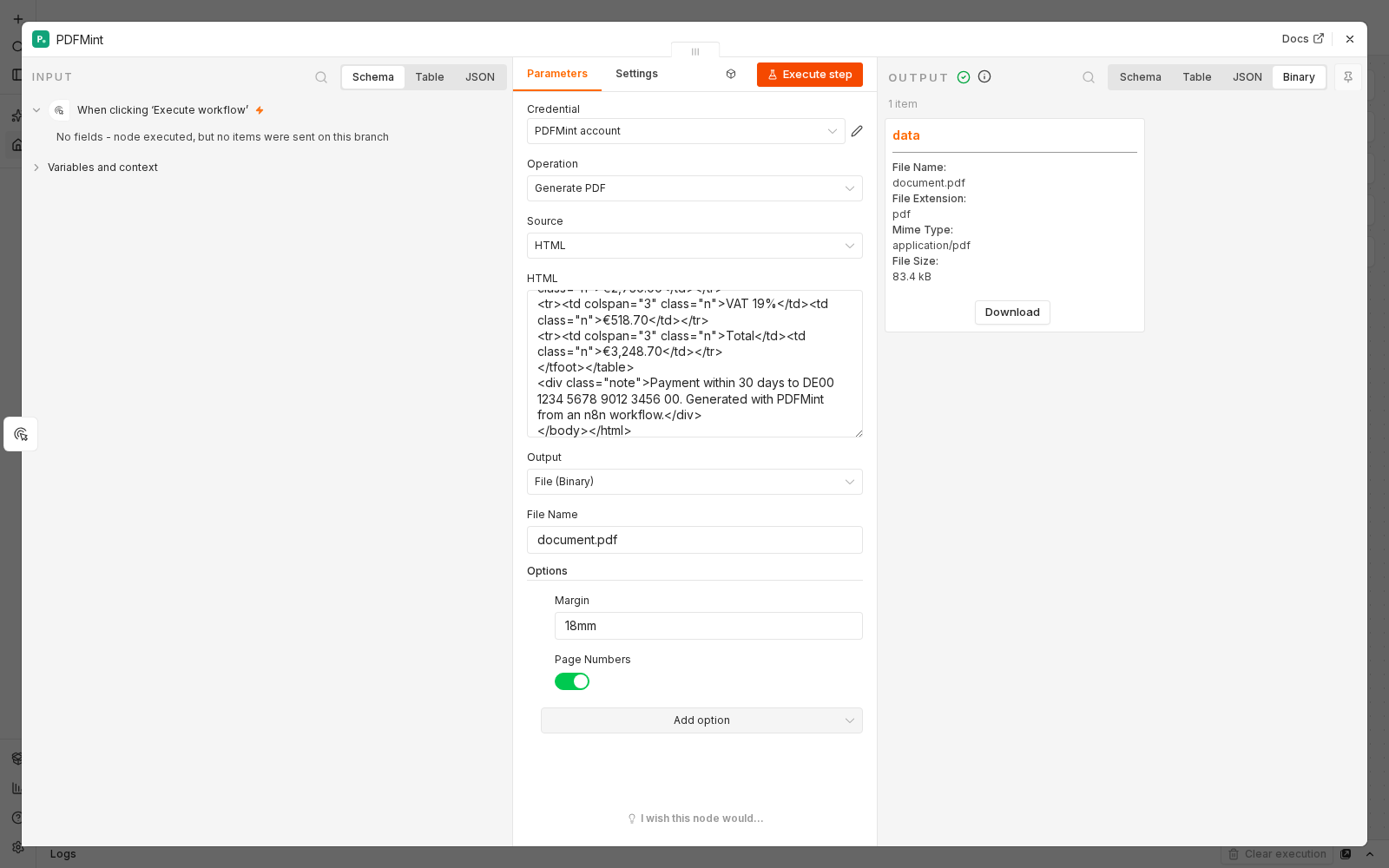Search the input panel data
Screen dimensions: 1389x868
[x=321, y=77]
